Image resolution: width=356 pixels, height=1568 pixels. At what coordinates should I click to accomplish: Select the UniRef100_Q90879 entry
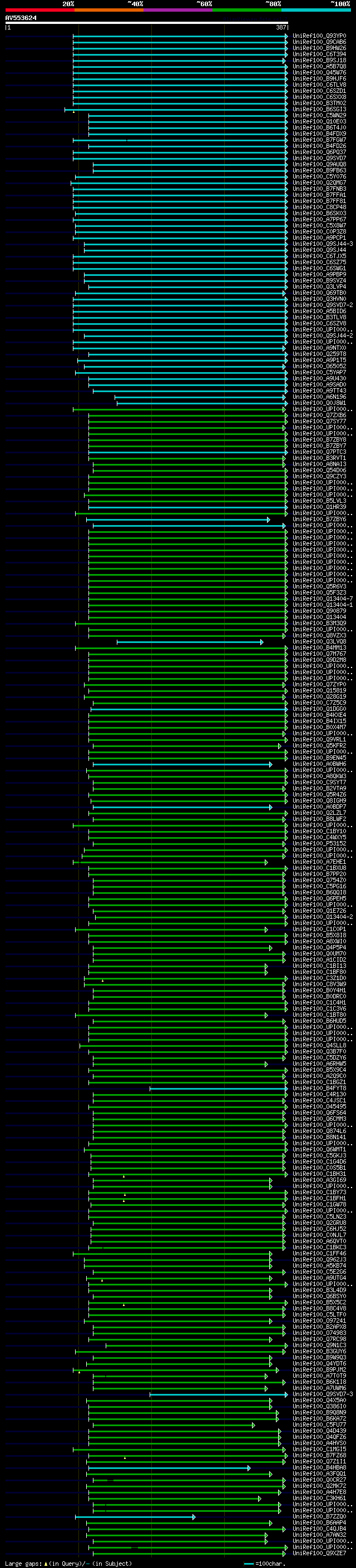[319, 611]
